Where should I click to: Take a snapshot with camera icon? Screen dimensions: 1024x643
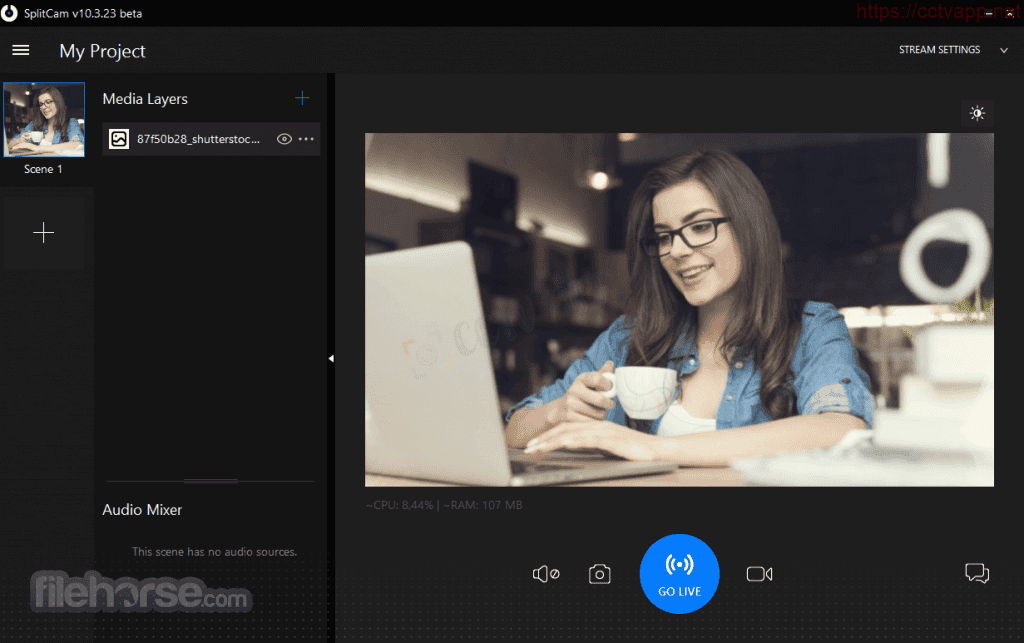(600, 574)
